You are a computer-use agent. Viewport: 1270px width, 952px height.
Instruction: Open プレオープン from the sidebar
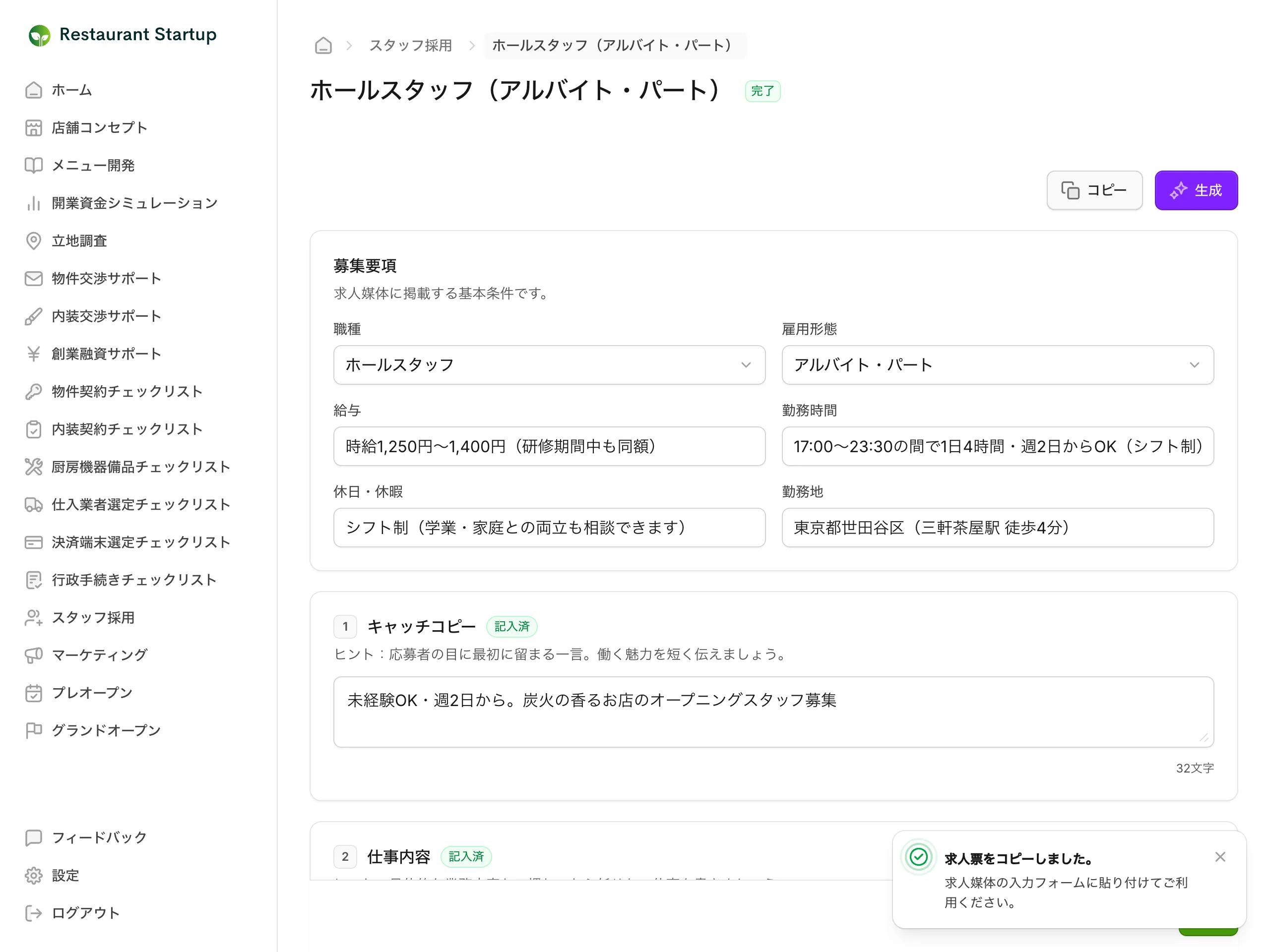[x=92, y=693]
